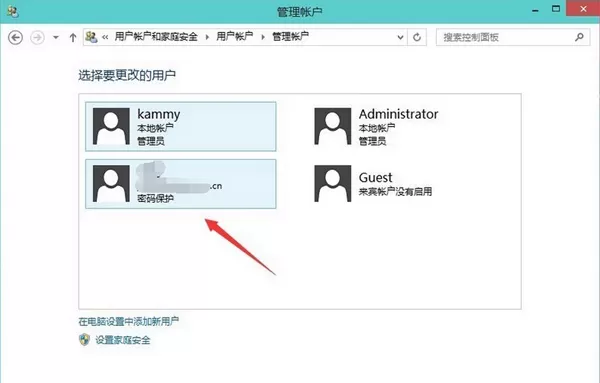Open 设置家庭安全 link
The image size is (600, 383).
pos(123,340)
